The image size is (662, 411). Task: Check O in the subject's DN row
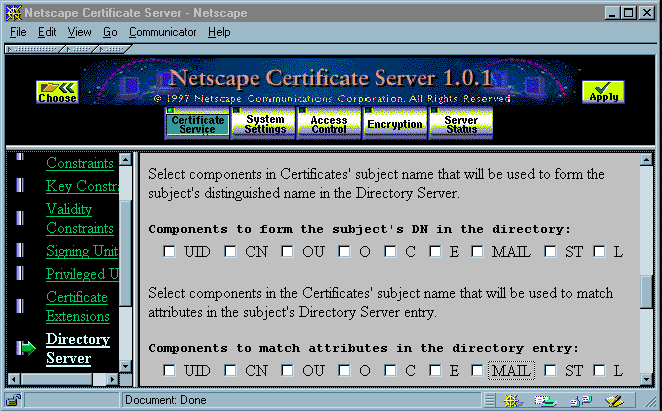pos(344,251)
